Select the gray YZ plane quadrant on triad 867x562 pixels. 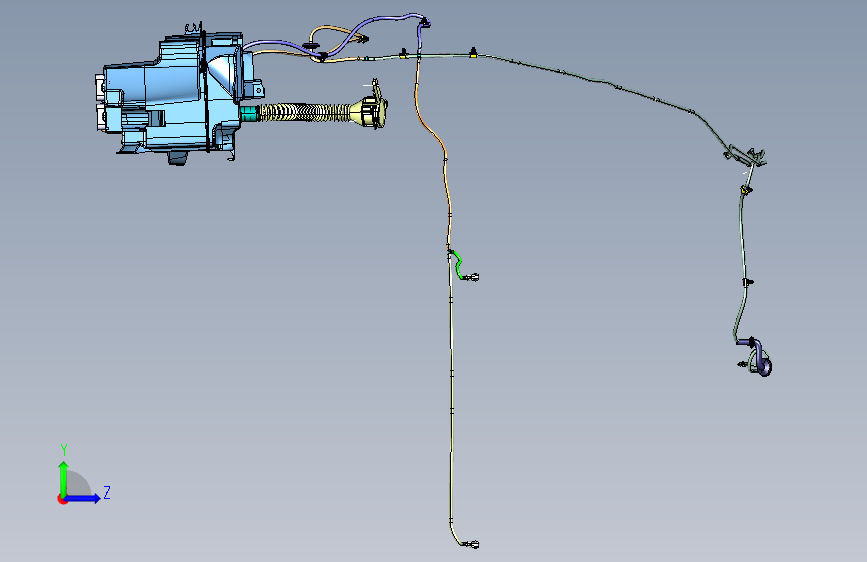click(79, 483)
